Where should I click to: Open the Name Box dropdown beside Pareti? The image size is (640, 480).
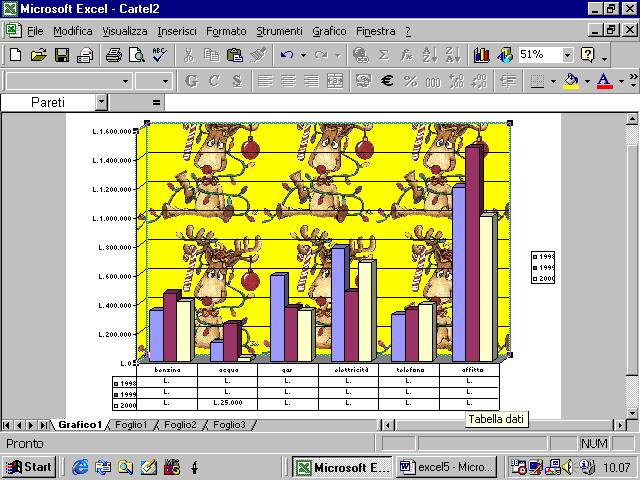click(x=101, y=102)
